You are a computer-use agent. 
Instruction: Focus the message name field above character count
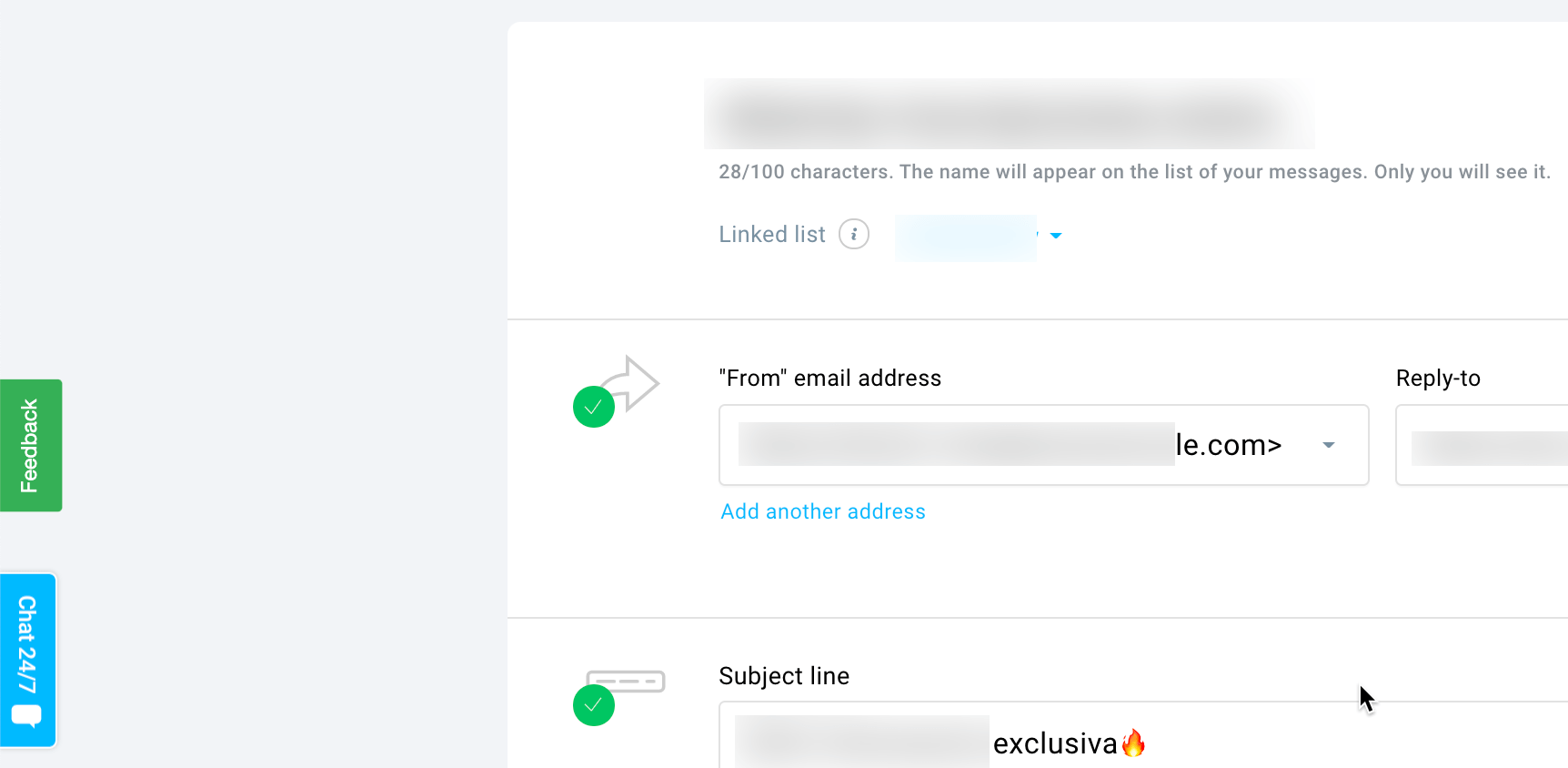(1010, 115)
